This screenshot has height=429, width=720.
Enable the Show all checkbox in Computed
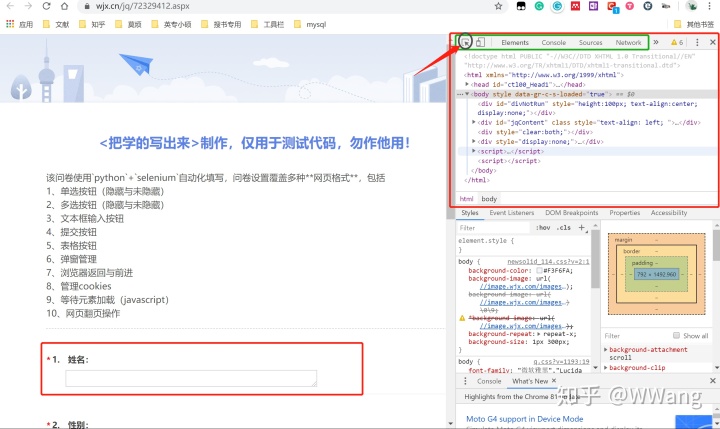tap(676, 335)
